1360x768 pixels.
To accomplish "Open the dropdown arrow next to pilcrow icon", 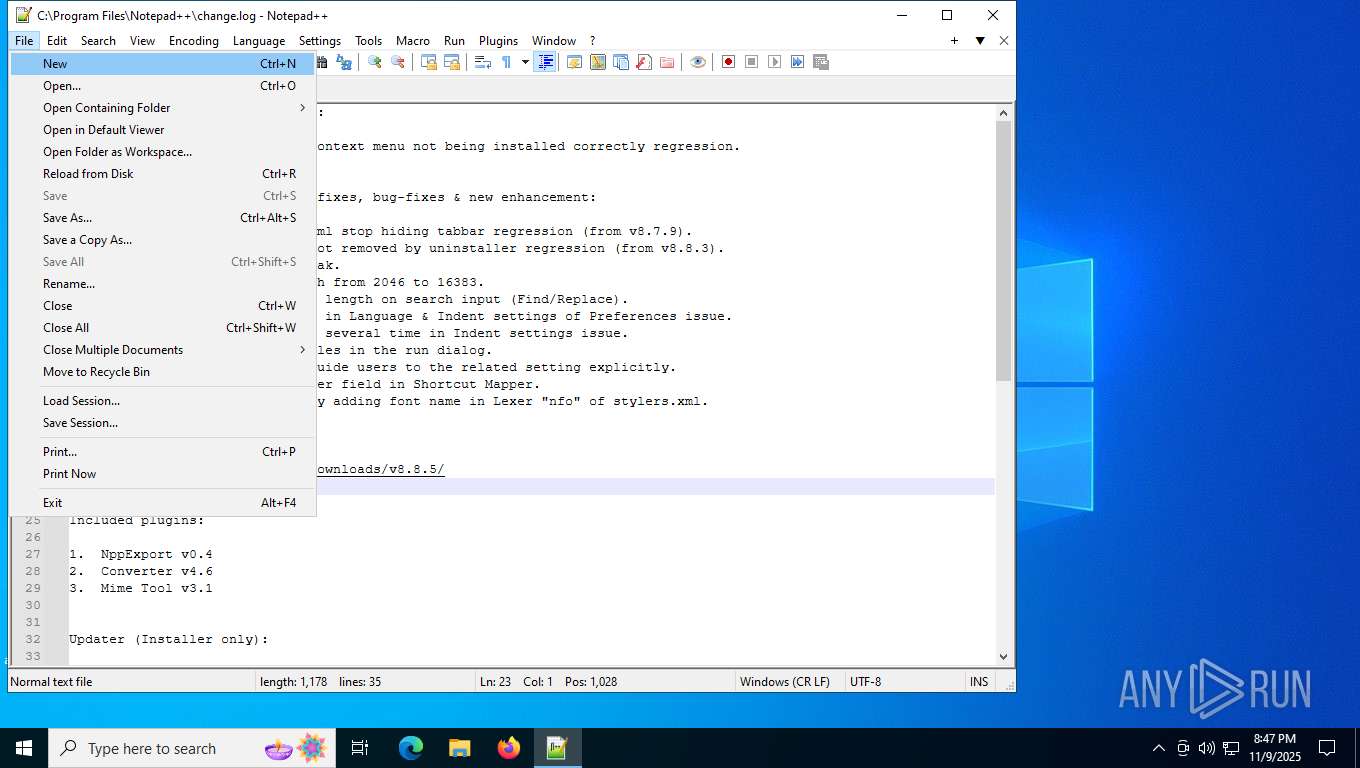I will coord(525,62).
